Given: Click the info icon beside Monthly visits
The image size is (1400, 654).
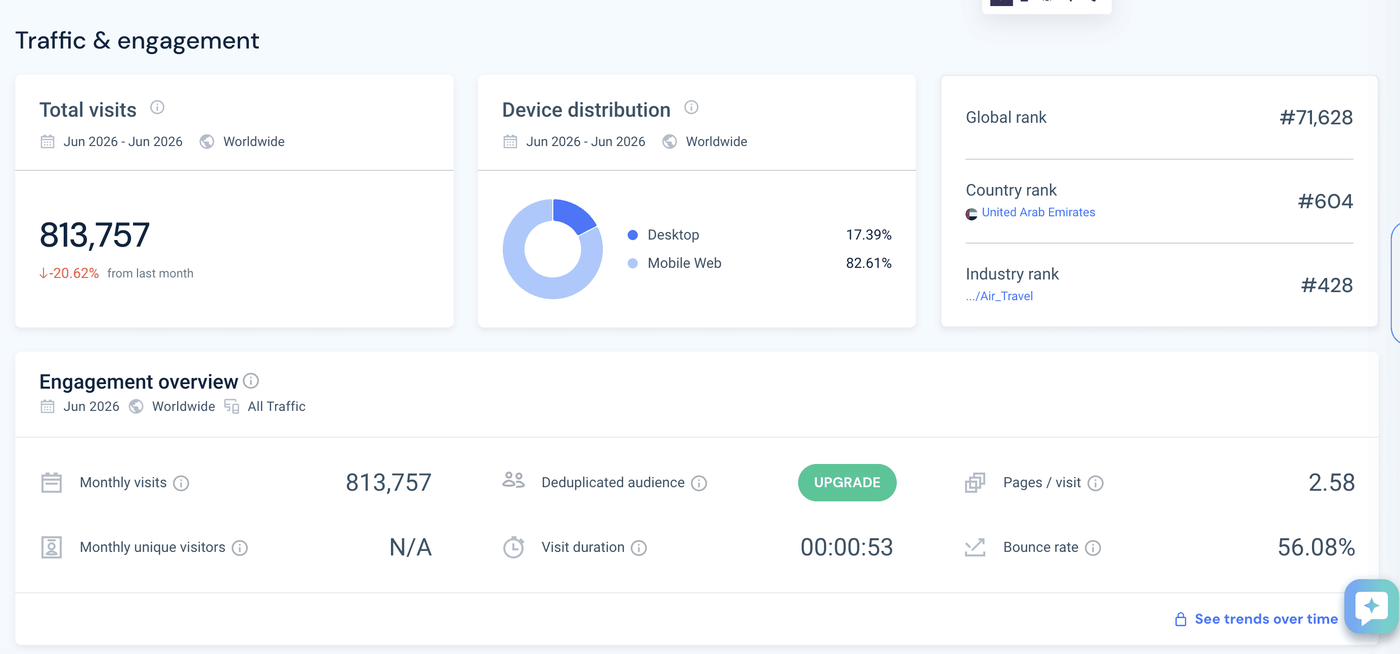Looking at the screenshot, I should pyautogui.click(x=181, y=483).
